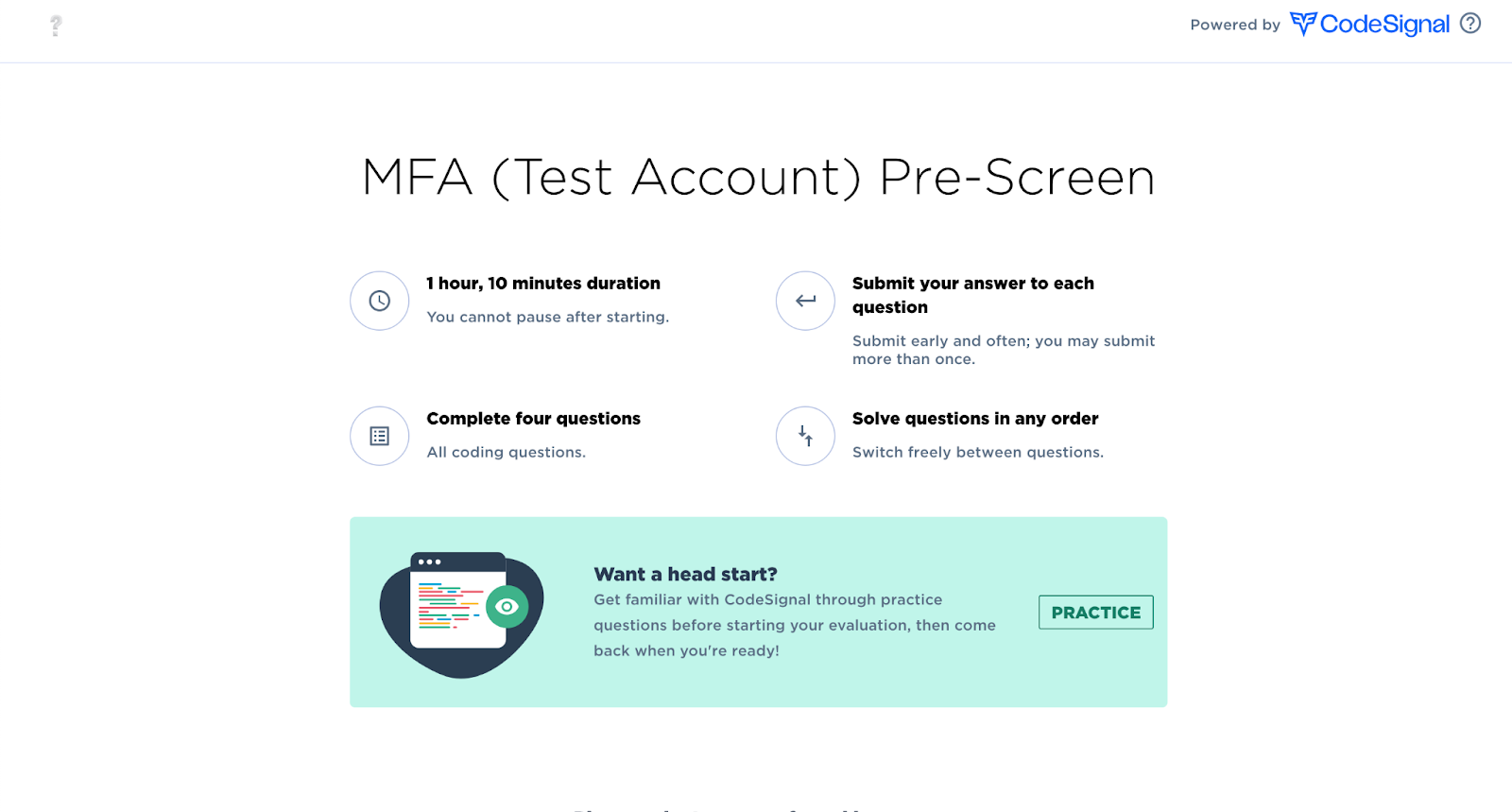Click the clock duration icon
1512x812 pixels.
point(379,301)
